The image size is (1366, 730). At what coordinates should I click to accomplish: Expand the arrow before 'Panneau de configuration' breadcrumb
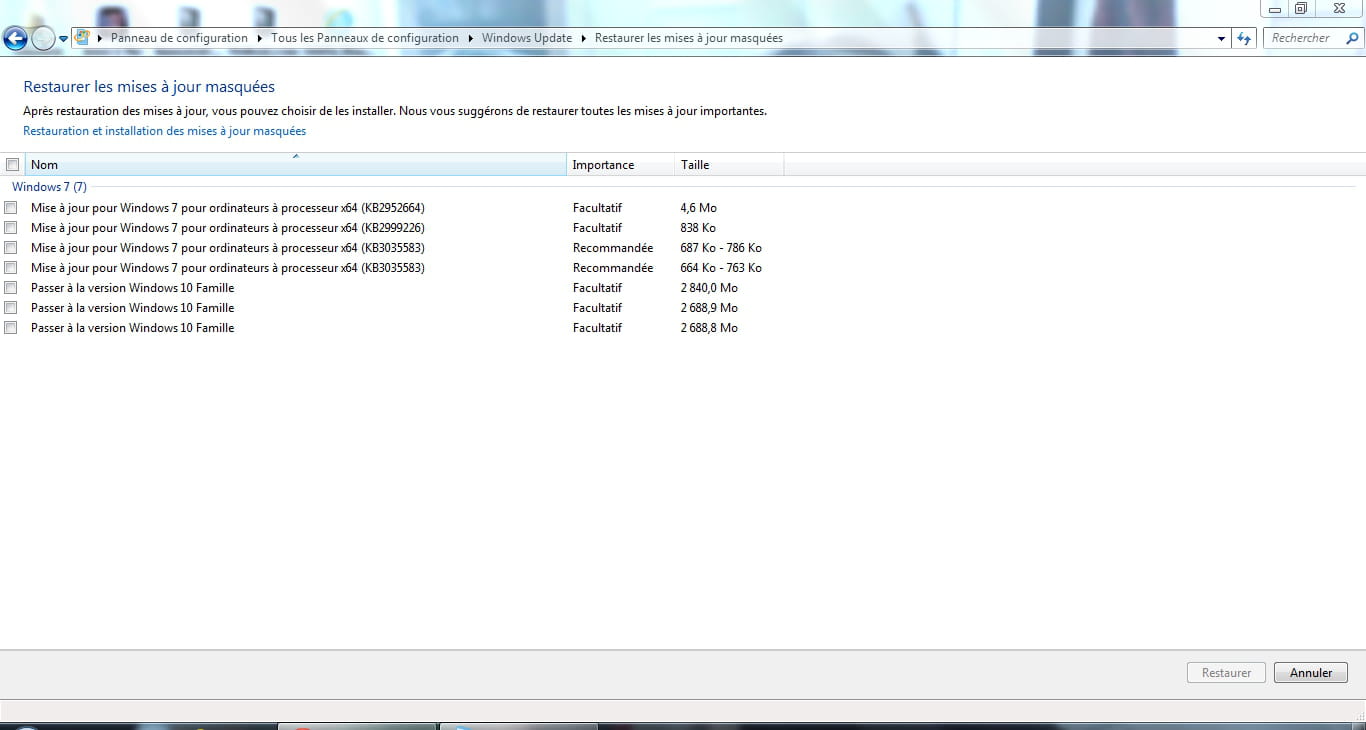coord(100,38)
